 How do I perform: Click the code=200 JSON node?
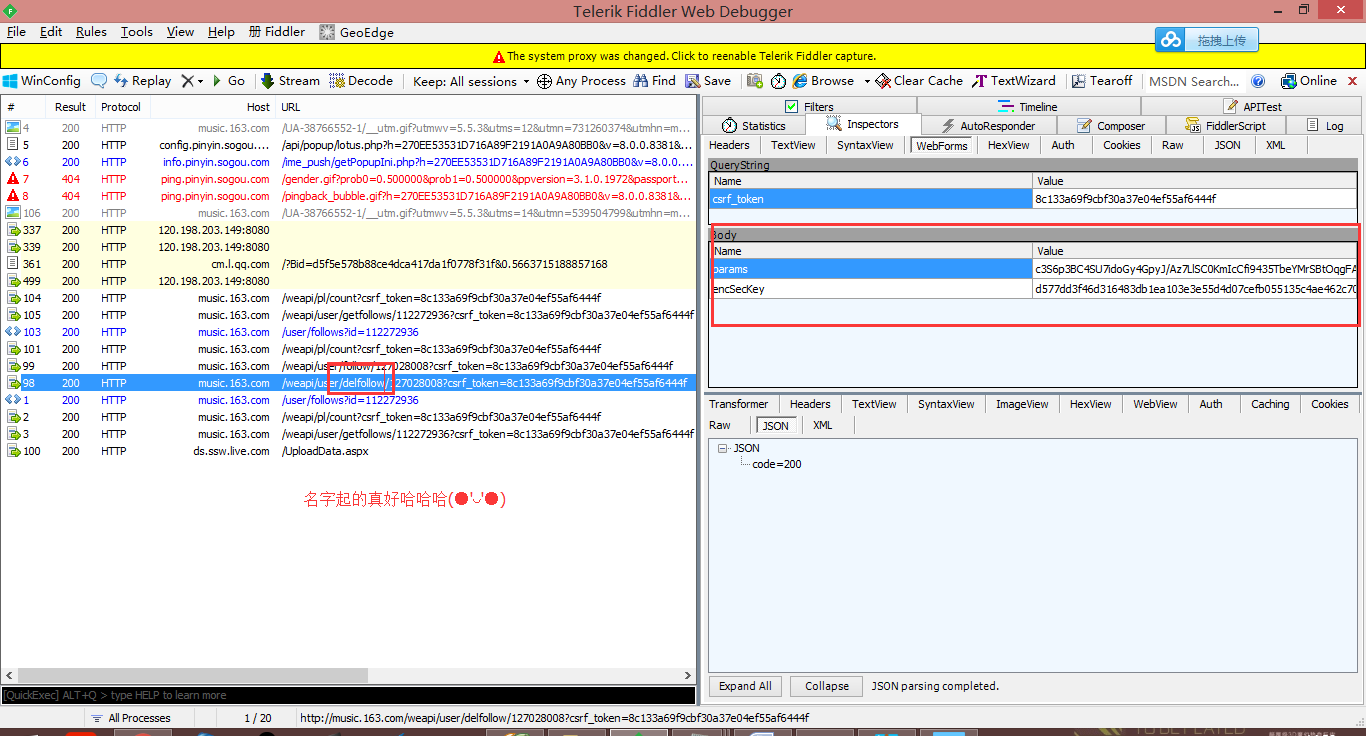pos(777,464)
